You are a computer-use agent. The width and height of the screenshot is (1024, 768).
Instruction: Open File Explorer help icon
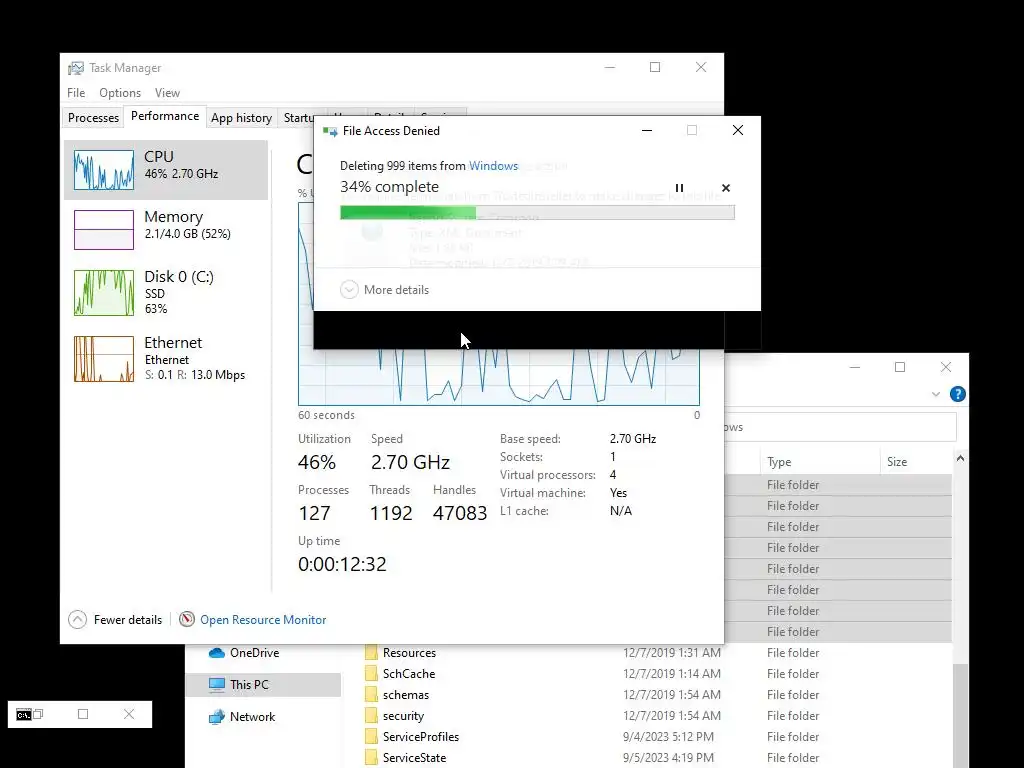(x=957, y=394)
